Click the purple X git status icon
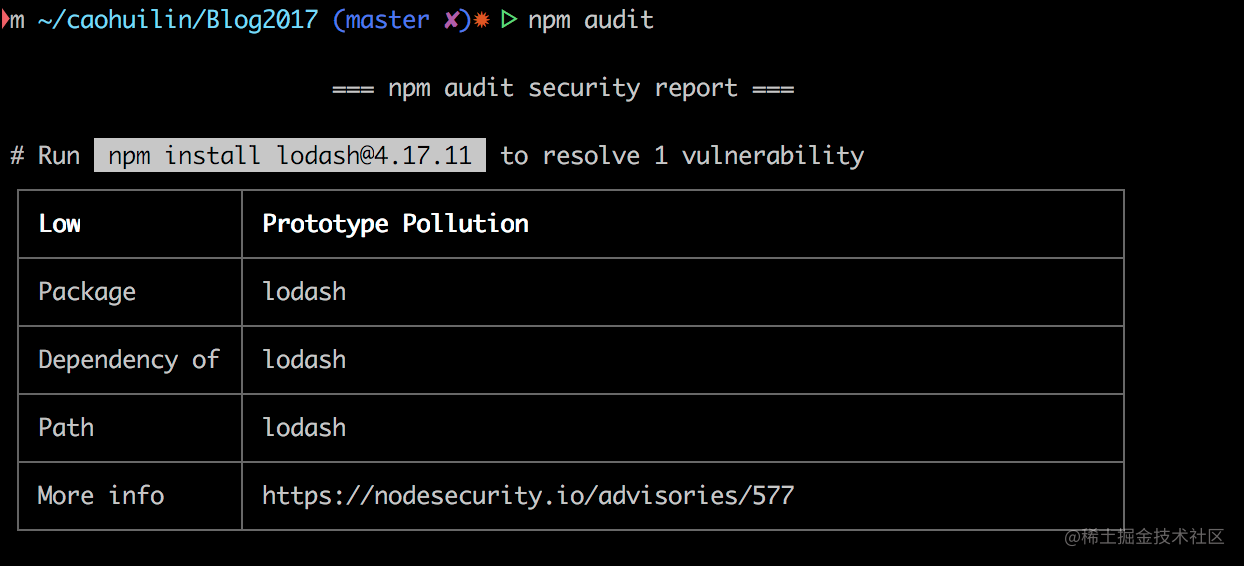1244x566 pixels. (x=452, y=20)
